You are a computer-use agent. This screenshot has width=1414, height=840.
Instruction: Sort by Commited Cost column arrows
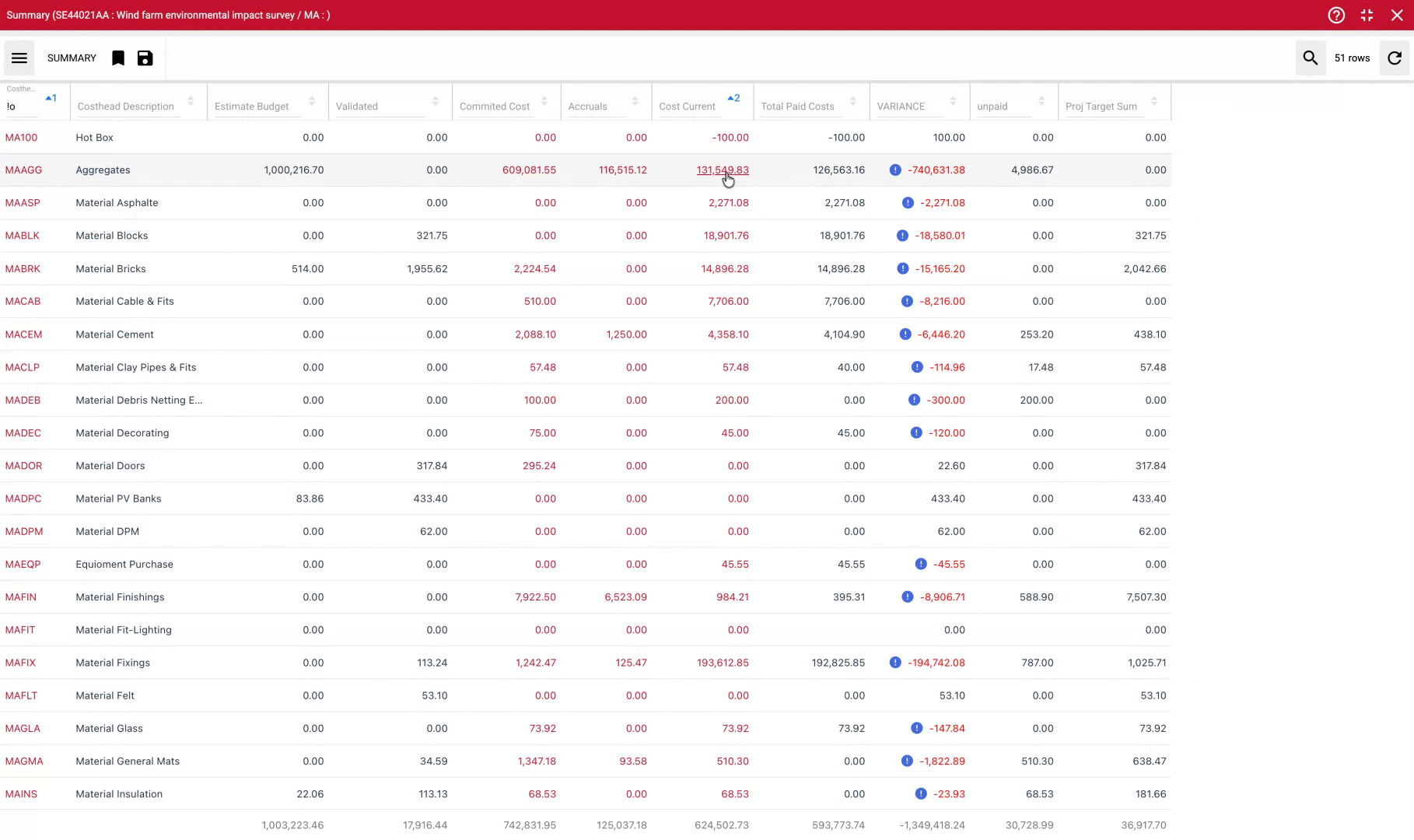[544, 102]
